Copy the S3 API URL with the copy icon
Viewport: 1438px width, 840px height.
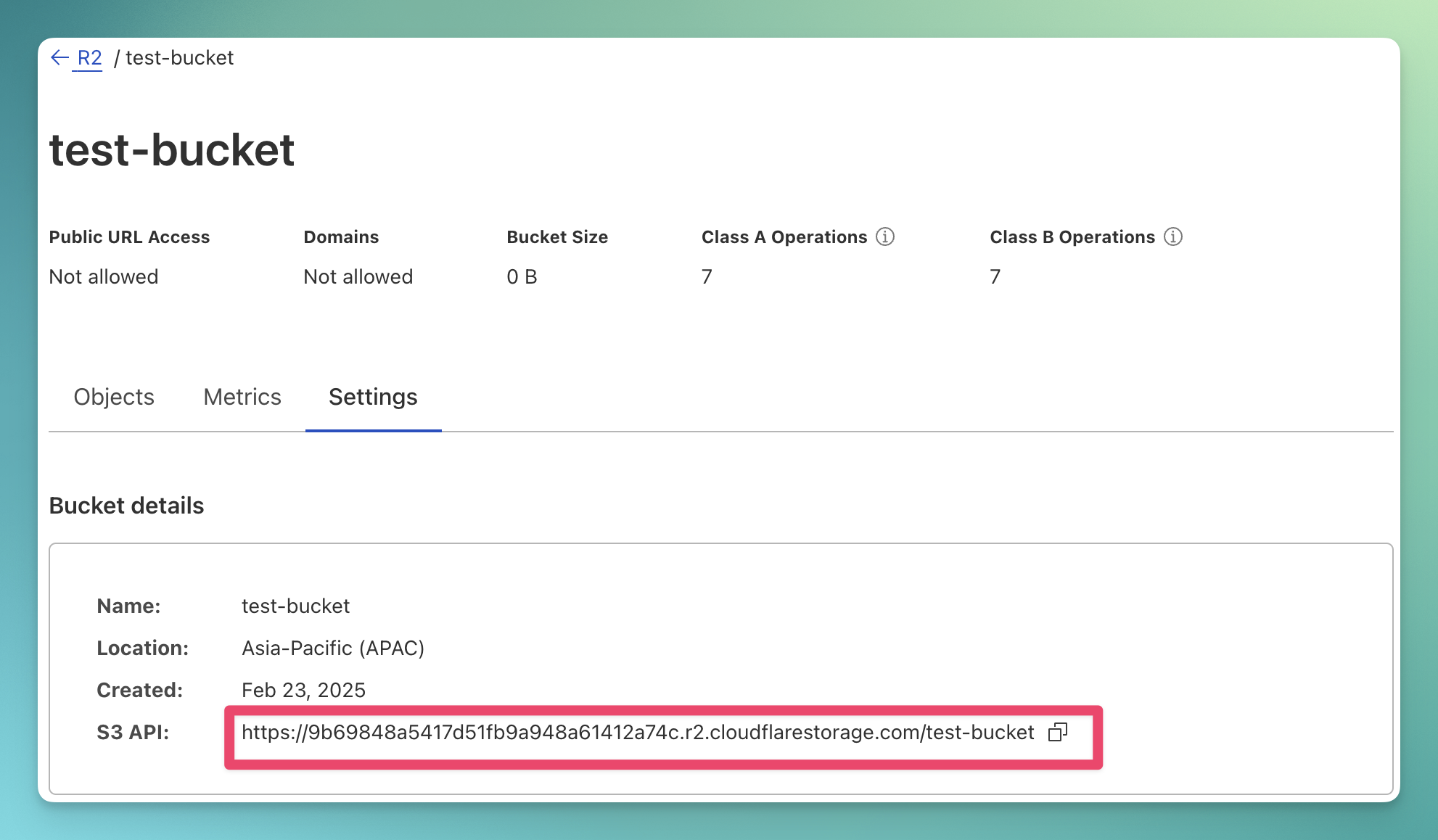1058,733
